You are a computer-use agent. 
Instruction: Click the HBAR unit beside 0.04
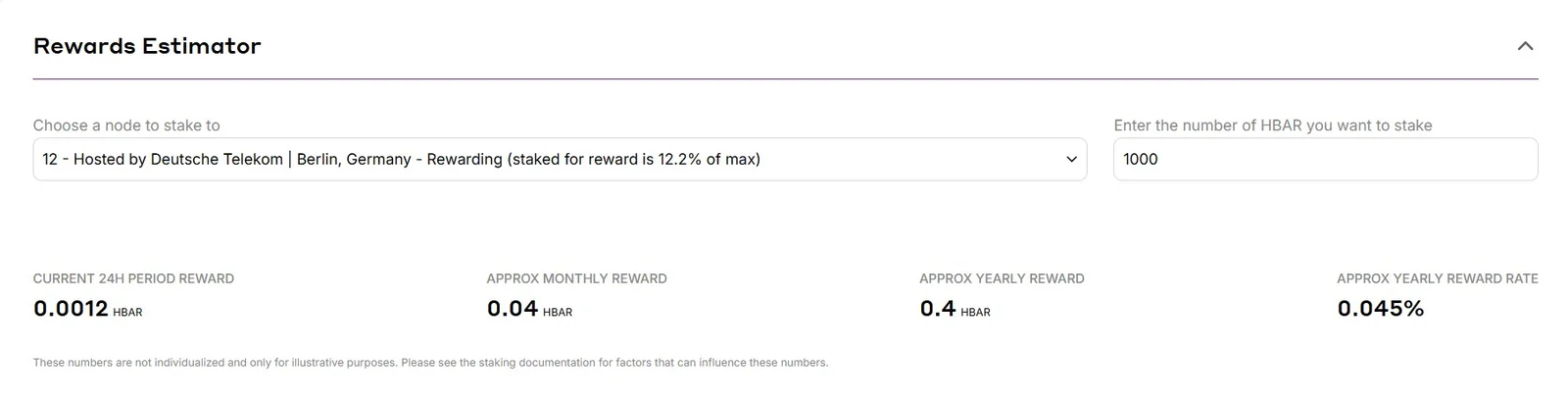[558, 313]
